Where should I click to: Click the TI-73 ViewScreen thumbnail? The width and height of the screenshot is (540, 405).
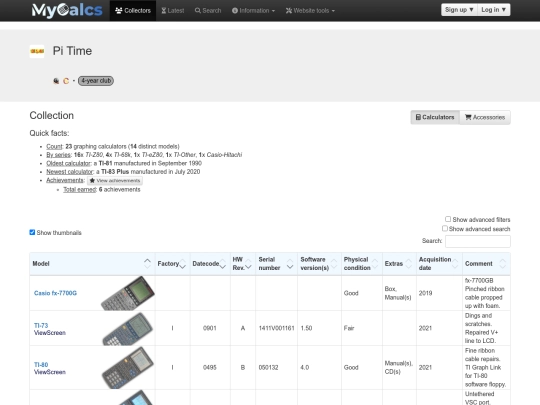[x=128, y=329]
